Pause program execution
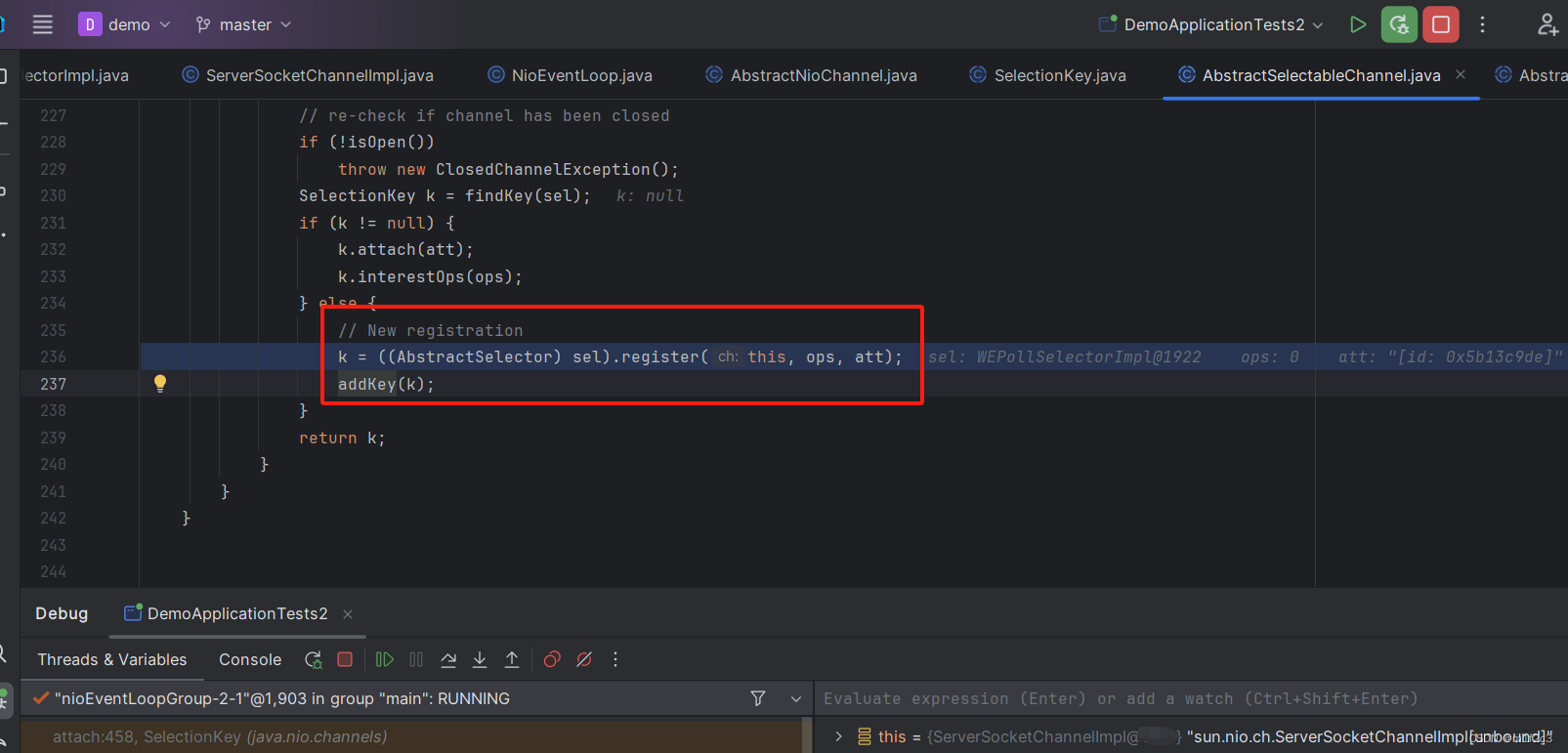The height and width of the screenshot is (753, 1568). tap(416, 660)
